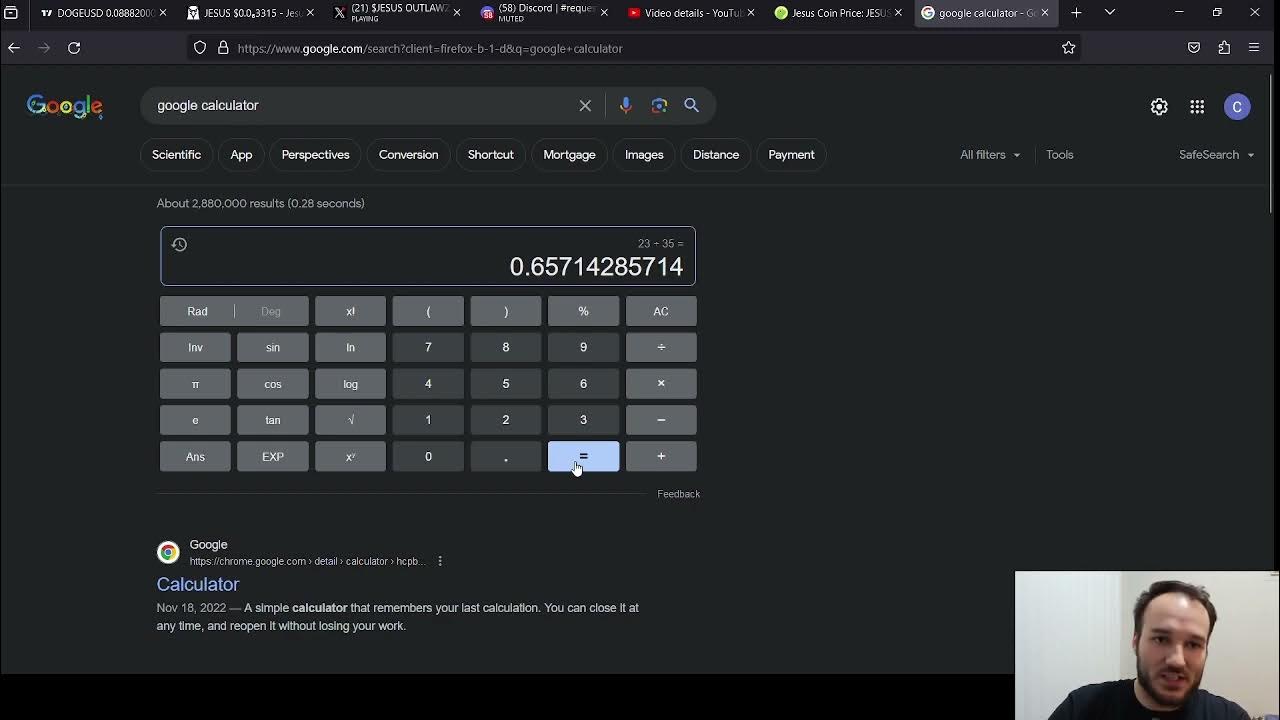Reload the page in the browser

point(74,48)
